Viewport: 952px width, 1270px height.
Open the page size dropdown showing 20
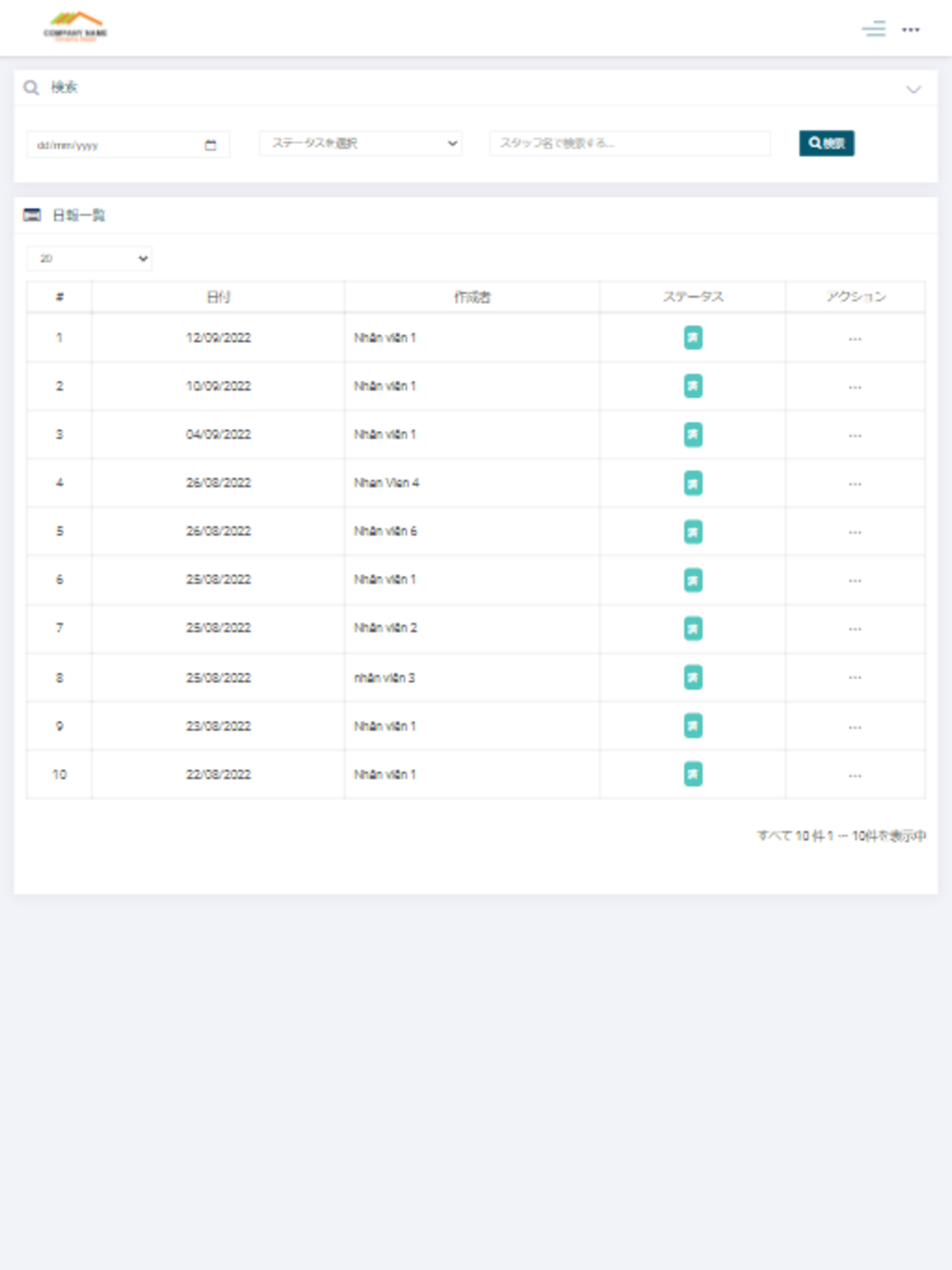89,258
